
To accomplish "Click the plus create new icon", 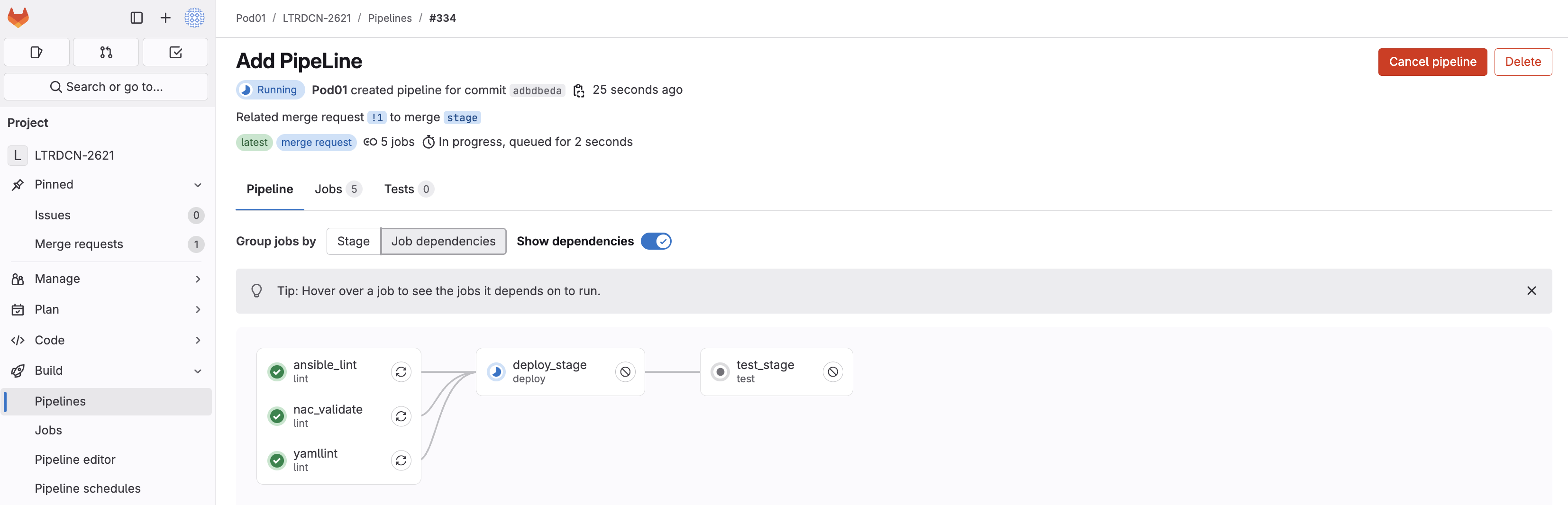I will [x=165, y=18].
